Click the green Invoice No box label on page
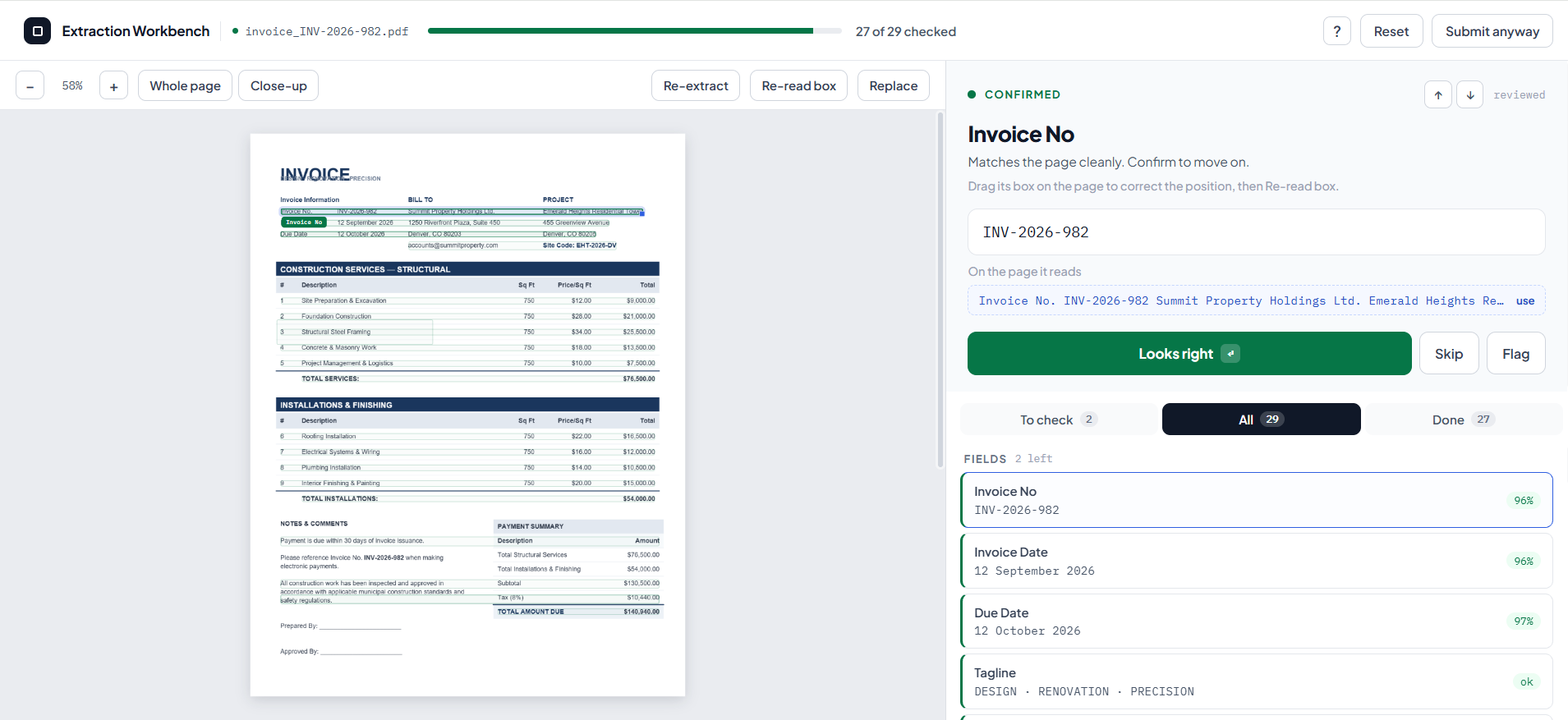Image resolution: width=1568 pixels, height=720 pixels. coord(304,222)
